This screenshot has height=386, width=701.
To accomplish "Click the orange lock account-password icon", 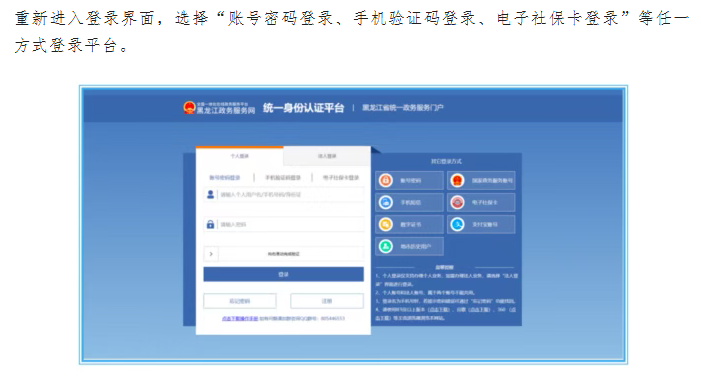I will point(386,180).
